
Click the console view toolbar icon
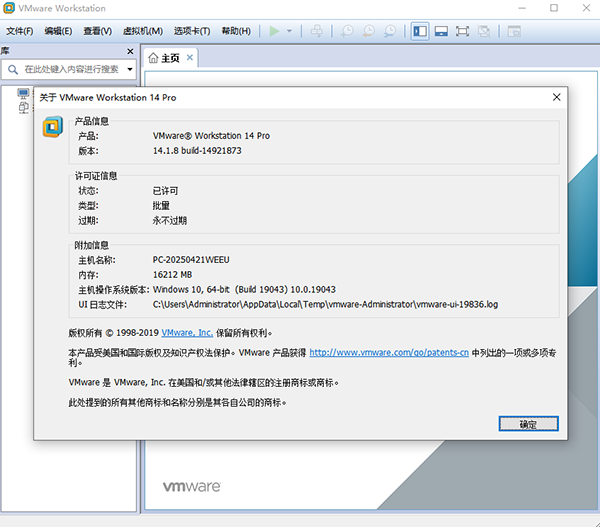(x=514, y=31)
